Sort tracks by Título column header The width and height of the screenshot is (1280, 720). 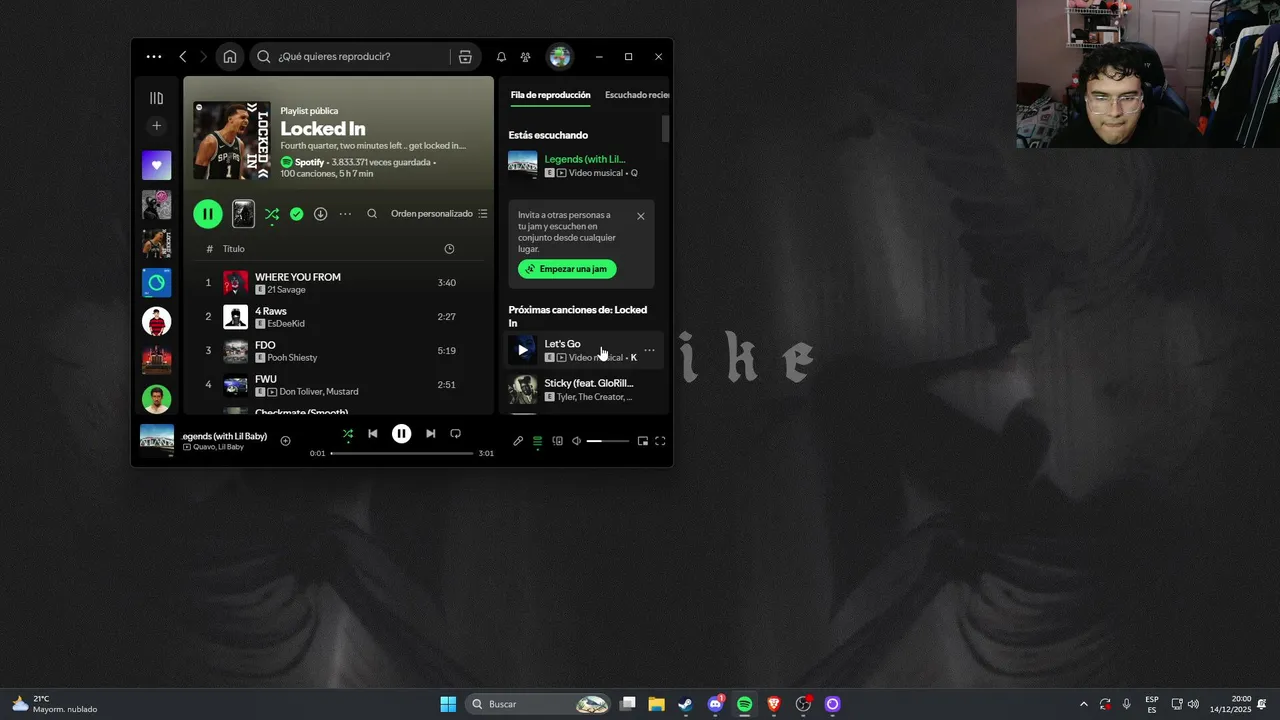(x=233, y=249)
